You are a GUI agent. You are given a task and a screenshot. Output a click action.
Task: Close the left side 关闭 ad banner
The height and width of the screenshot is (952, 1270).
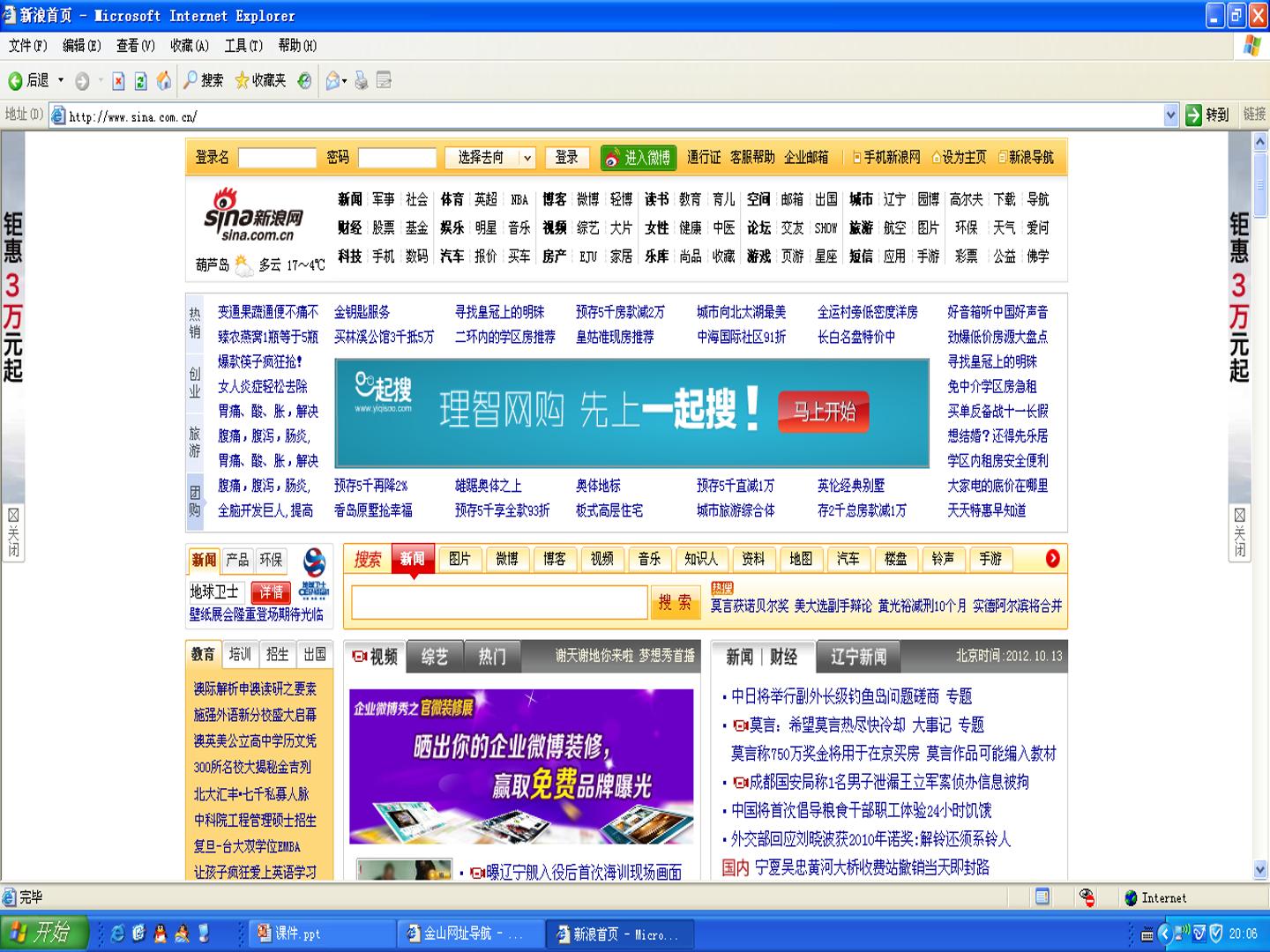pyautogui.click(x=13, y=532)
